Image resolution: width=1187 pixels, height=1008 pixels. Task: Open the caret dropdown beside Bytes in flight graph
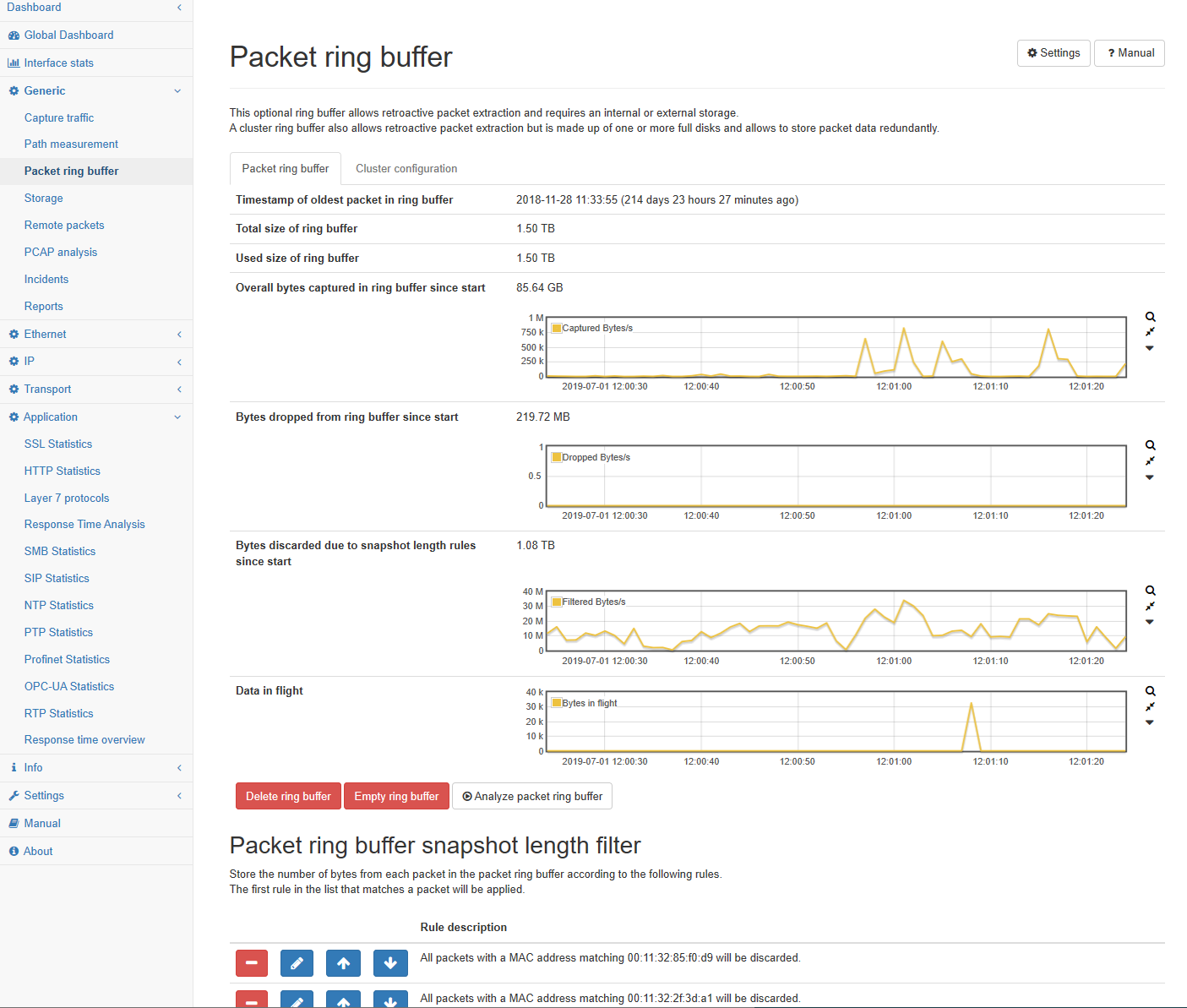pyautogui.click(x=1150, y=722)
